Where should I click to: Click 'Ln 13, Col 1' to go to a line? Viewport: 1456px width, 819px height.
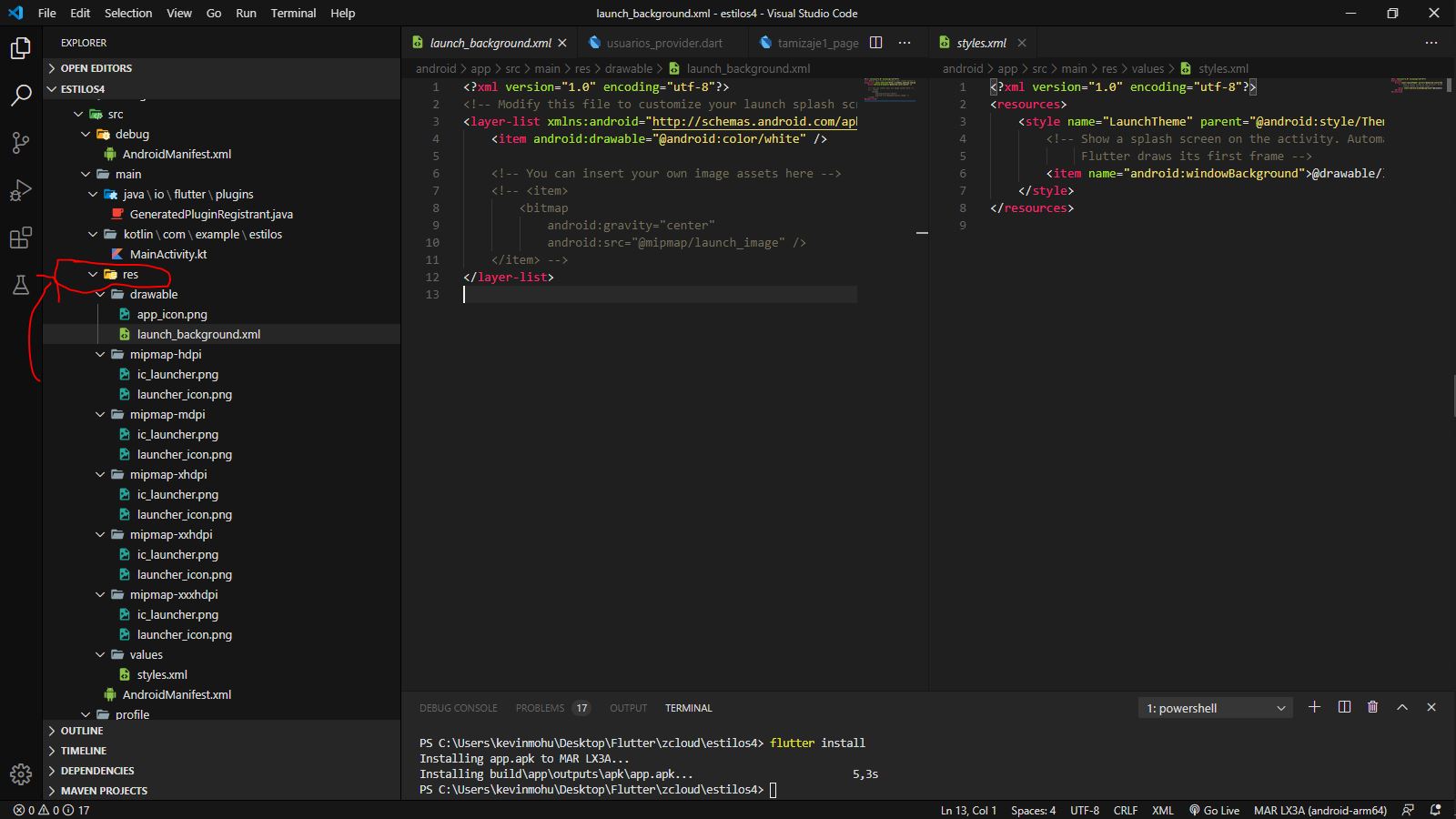(x=966, y=810)
